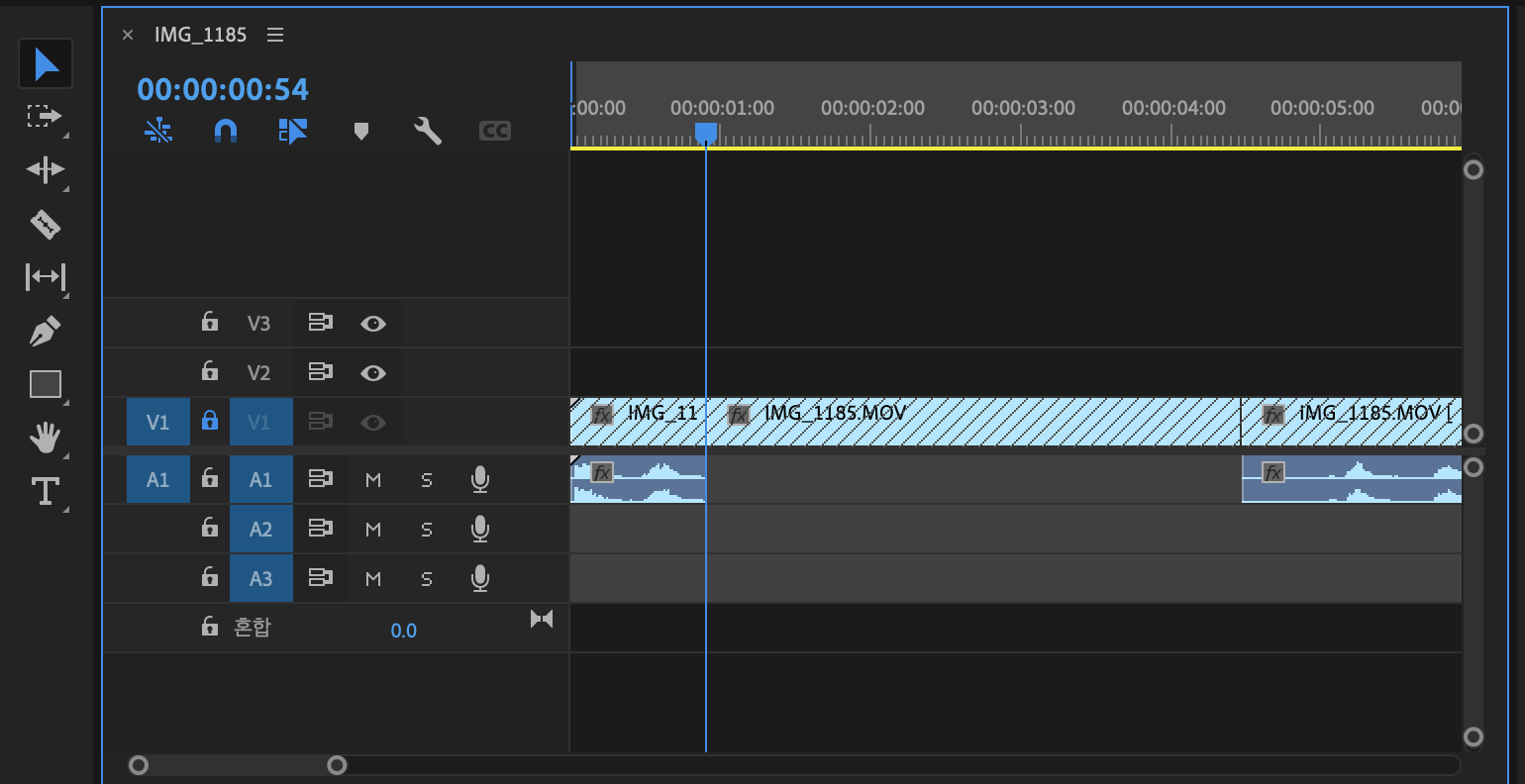1525x784 pixels.
Task: Select the Ripple Edit tool
Action: click(46, 169)
